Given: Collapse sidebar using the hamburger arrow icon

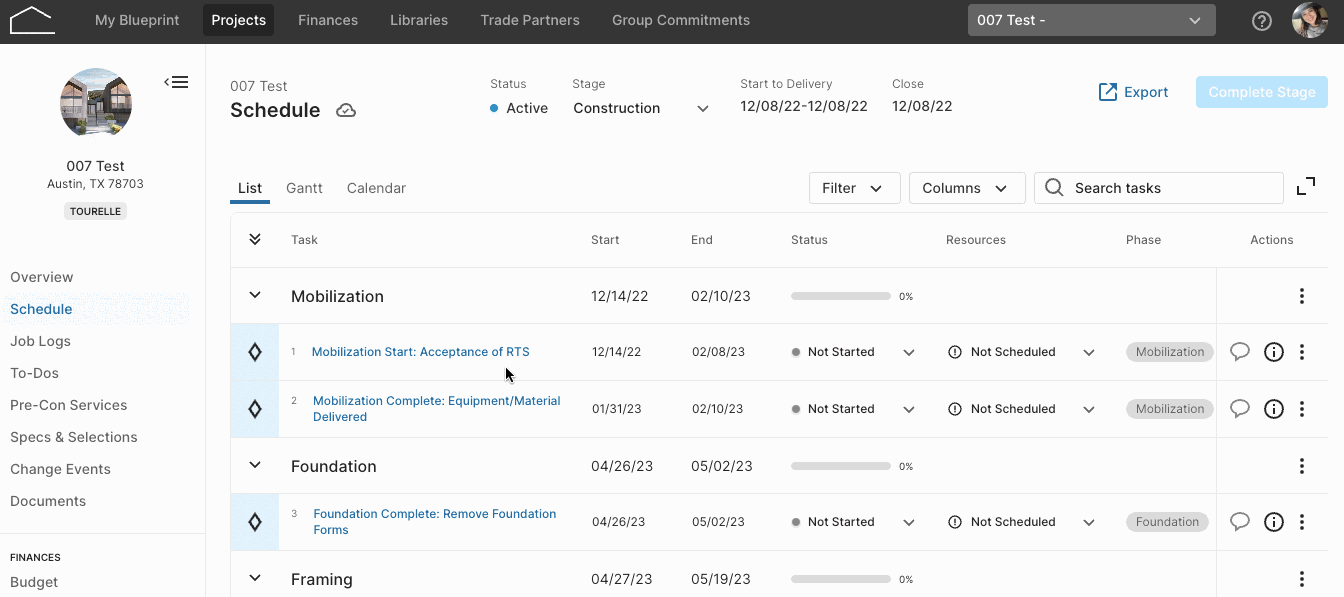Looking at the screenshot, I should click(176, 82).
